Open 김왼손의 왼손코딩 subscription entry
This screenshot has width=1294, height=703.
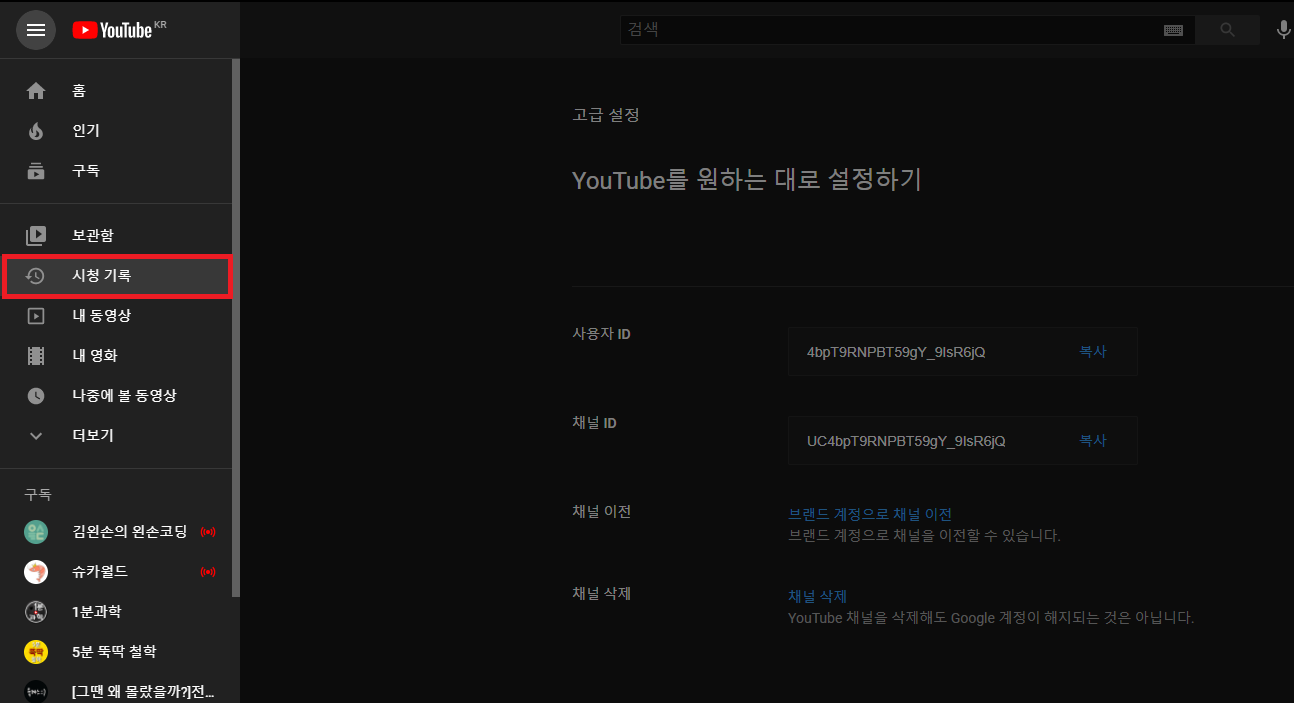coord(117,532)
